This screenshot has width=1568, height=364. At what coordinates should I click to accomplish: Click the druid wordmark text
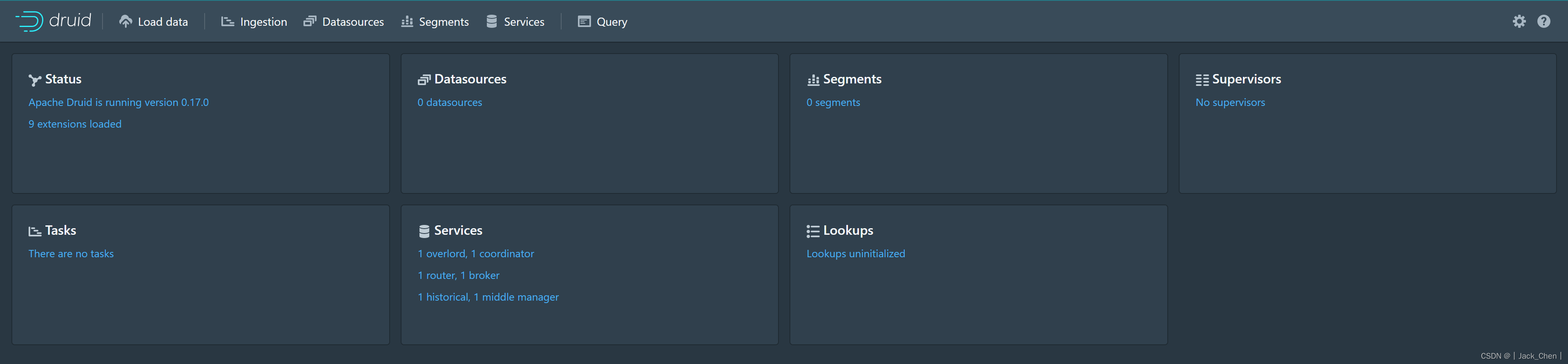click(70, 21)
